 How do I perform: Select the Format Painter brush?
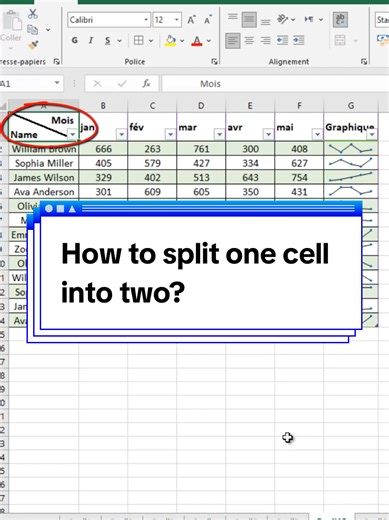click(x=33, y=45)
